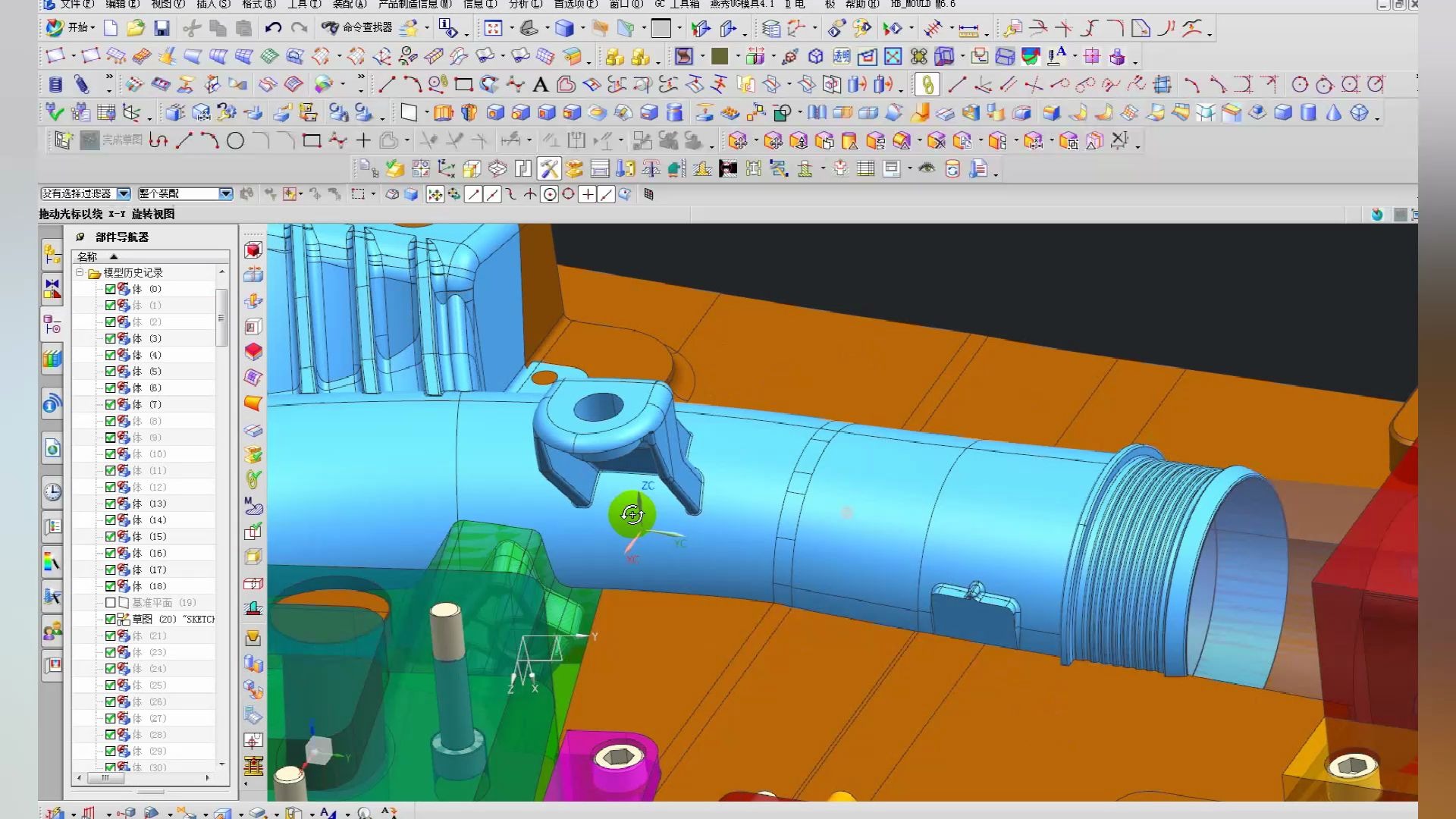This screenshot has height=819, width=1456.
Task: Click the Rectangle sketch tool icon
Action: [x=311, y=141]
